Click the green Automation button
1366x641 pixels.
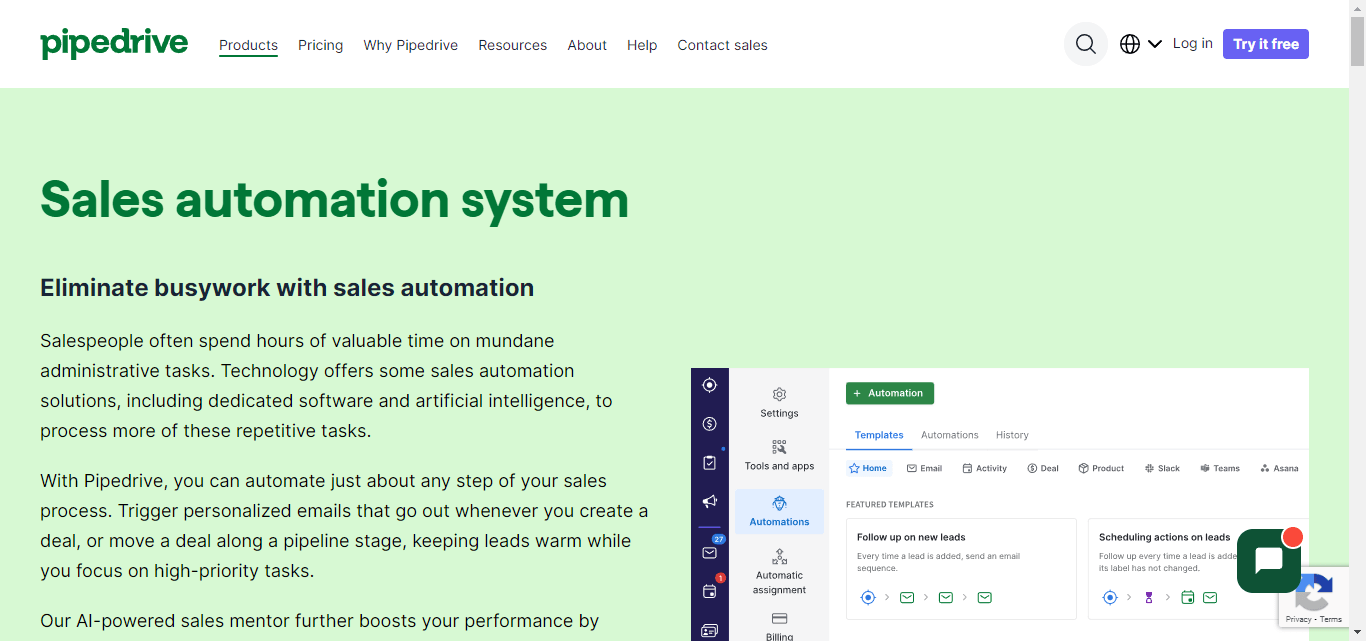pos(889,393)
